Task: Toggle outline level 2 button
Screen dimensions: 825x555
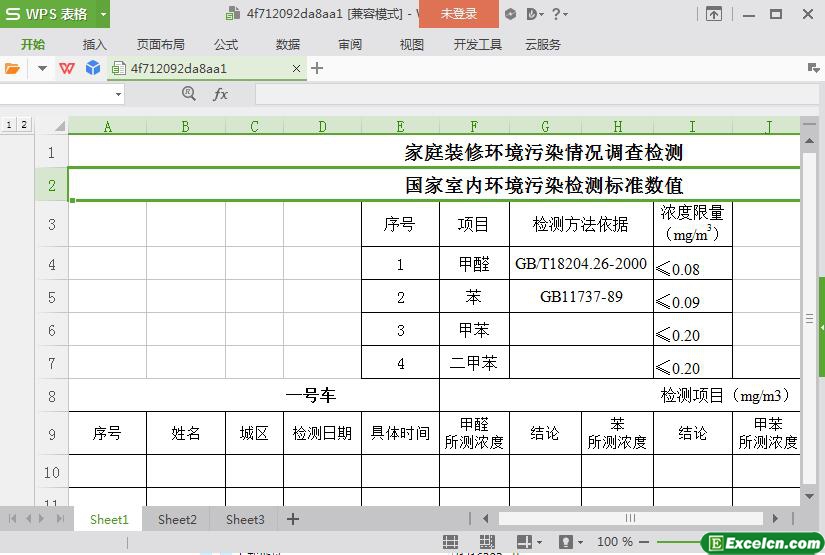Action: click(x=24, y=125)
